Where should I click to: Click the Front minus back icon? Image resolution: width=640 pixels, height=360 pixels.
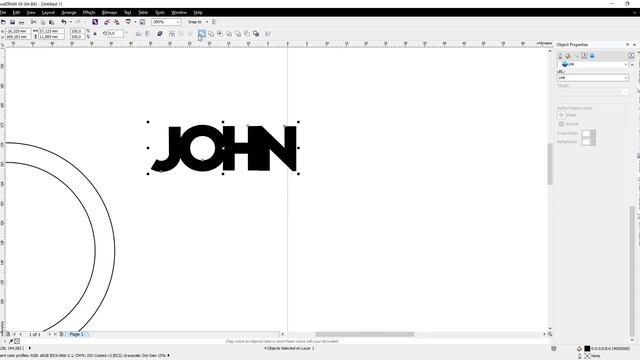238,34
